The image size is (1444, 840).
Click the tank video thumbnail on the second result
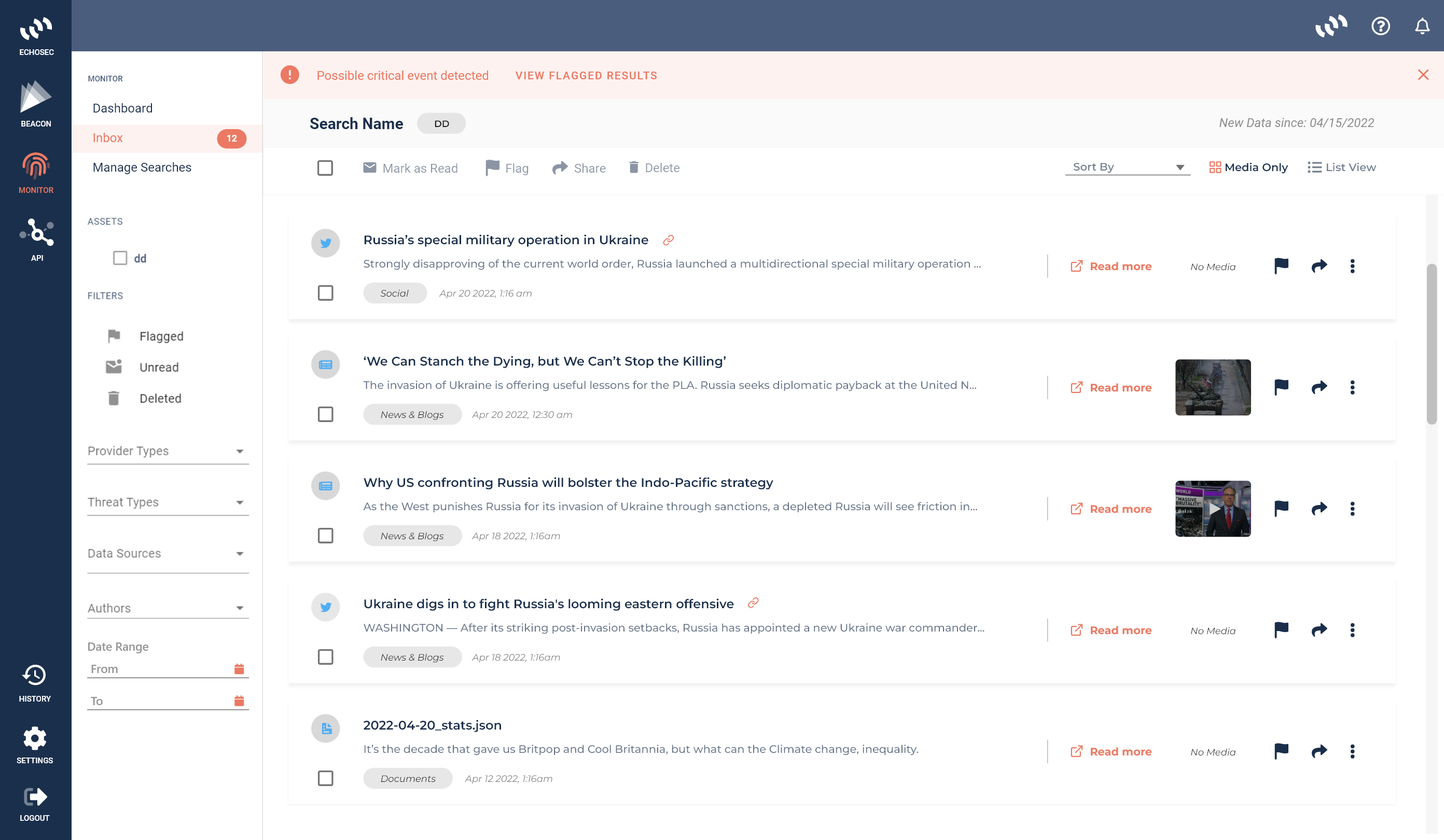(x=1213, y=387)
